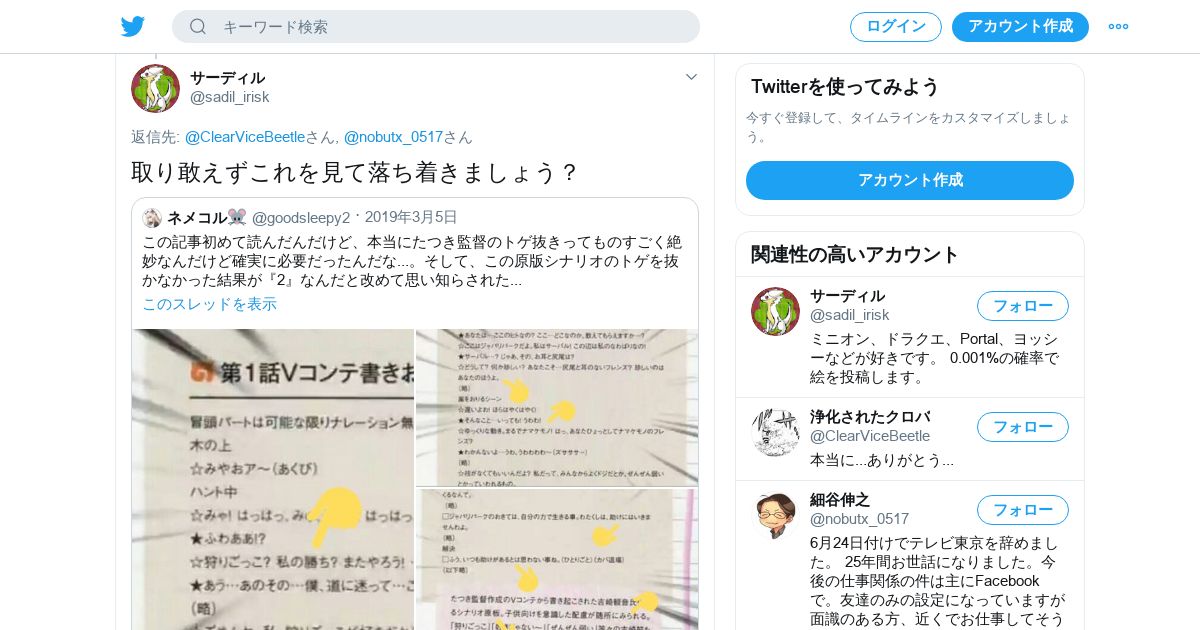This screenshot has width=1200, height=630.
Task: Click the header アカウント作成 button
Action: [x=1020, y=27]
